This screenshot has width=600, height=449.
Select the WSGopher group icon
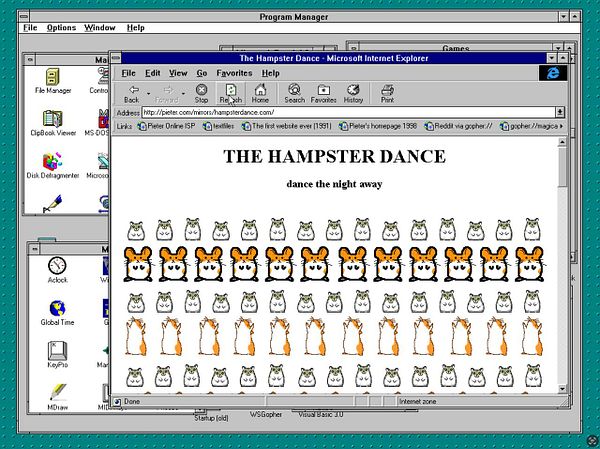tap(266, 414)
